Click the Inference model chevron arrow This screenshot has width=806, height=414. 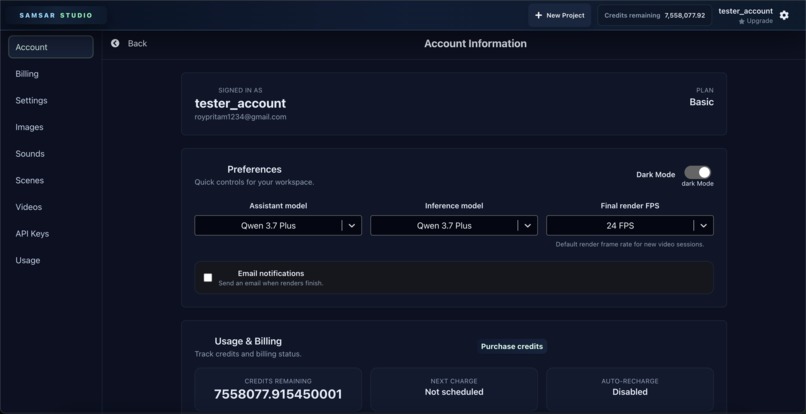tap(528, 225)
